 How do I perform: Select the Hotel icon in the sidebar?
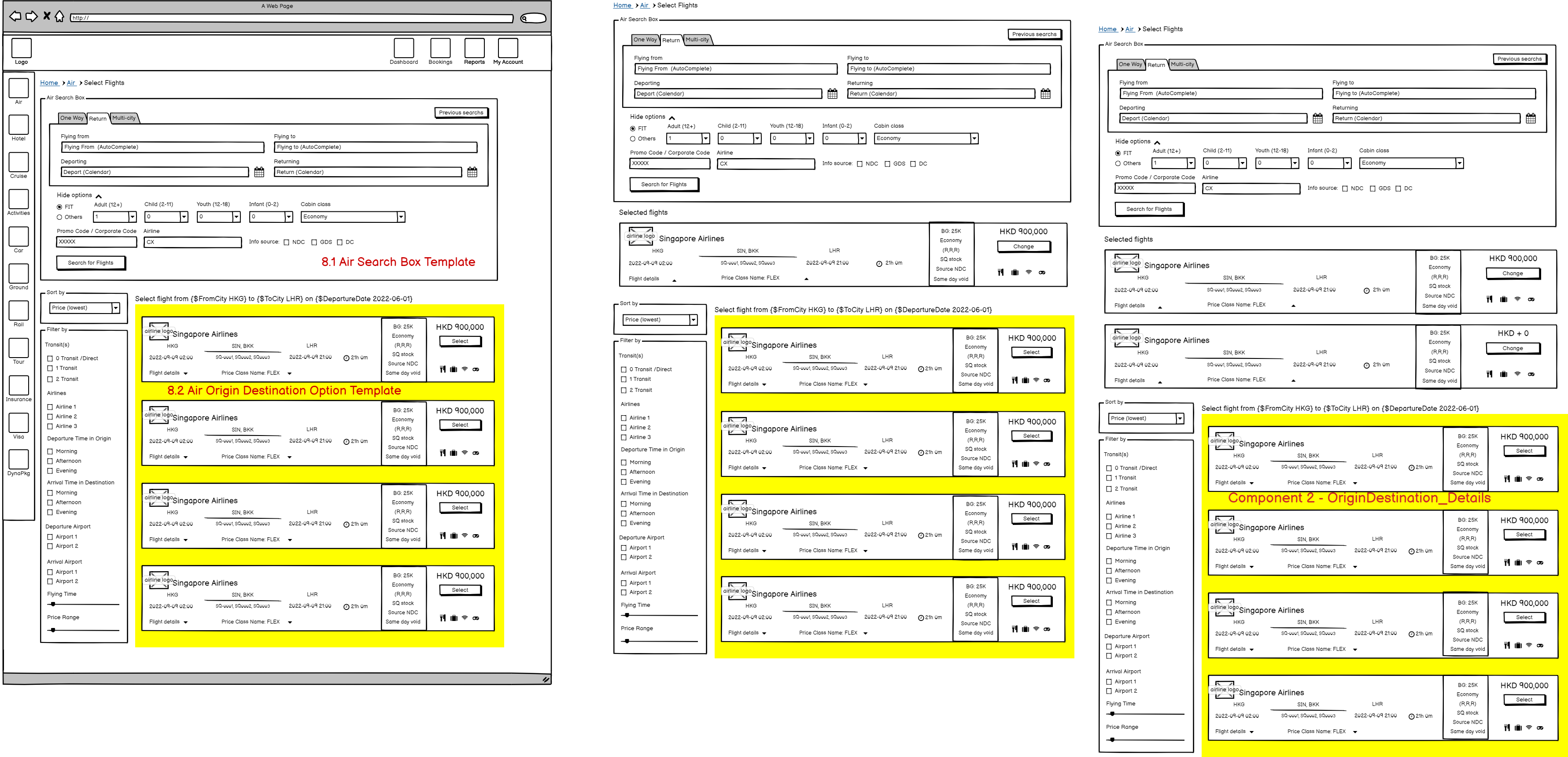coord(18,125)
